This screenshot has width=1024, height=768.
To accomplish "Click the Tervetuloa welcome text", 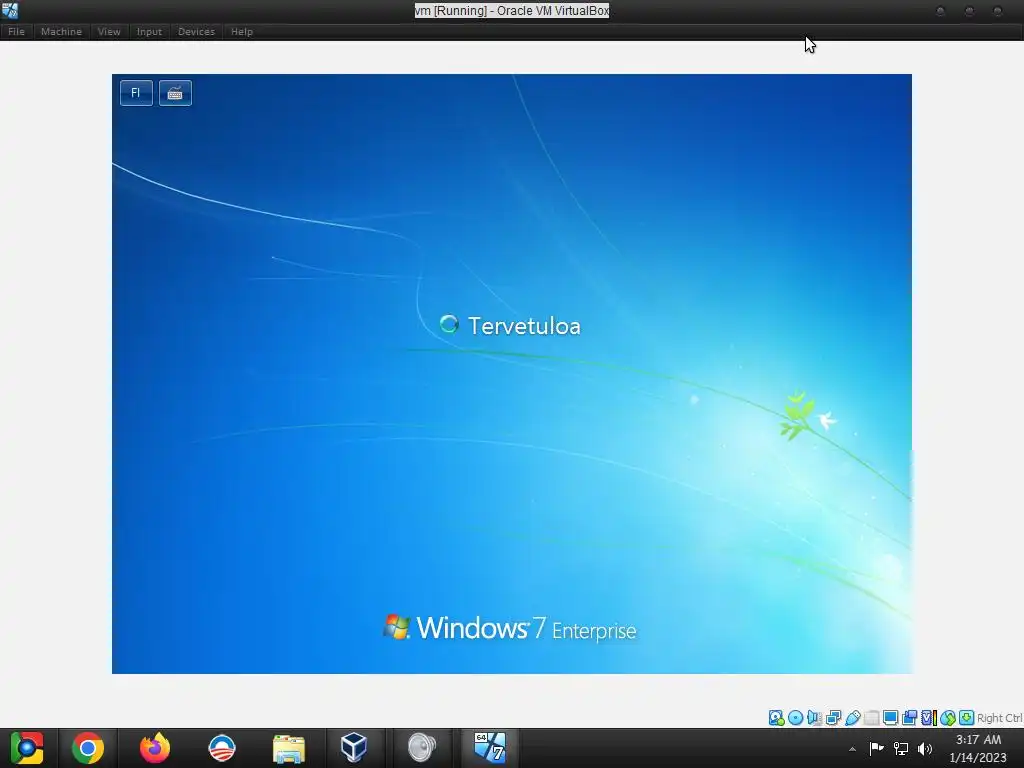I will pyautogui.click(x=524, y=326).
